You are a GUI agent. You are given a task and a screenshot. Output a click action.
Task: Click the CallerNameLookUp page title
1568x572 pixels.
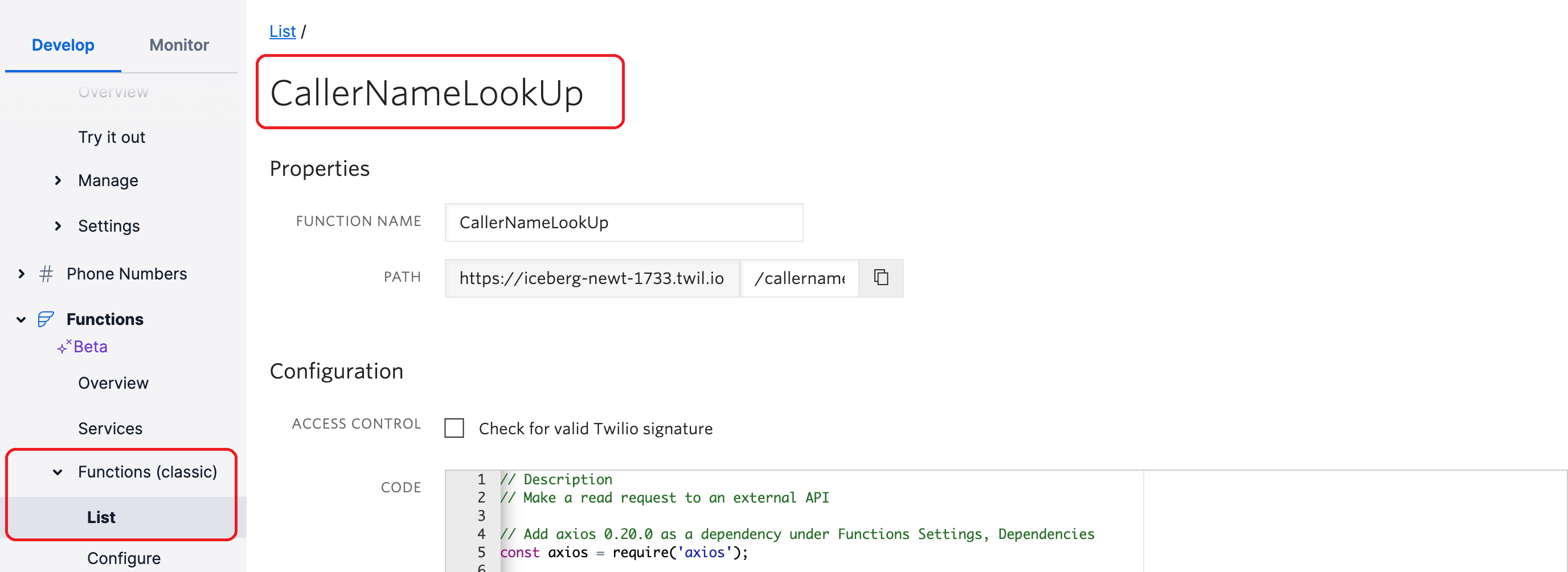pyautogui.click(x=426, y=93)
